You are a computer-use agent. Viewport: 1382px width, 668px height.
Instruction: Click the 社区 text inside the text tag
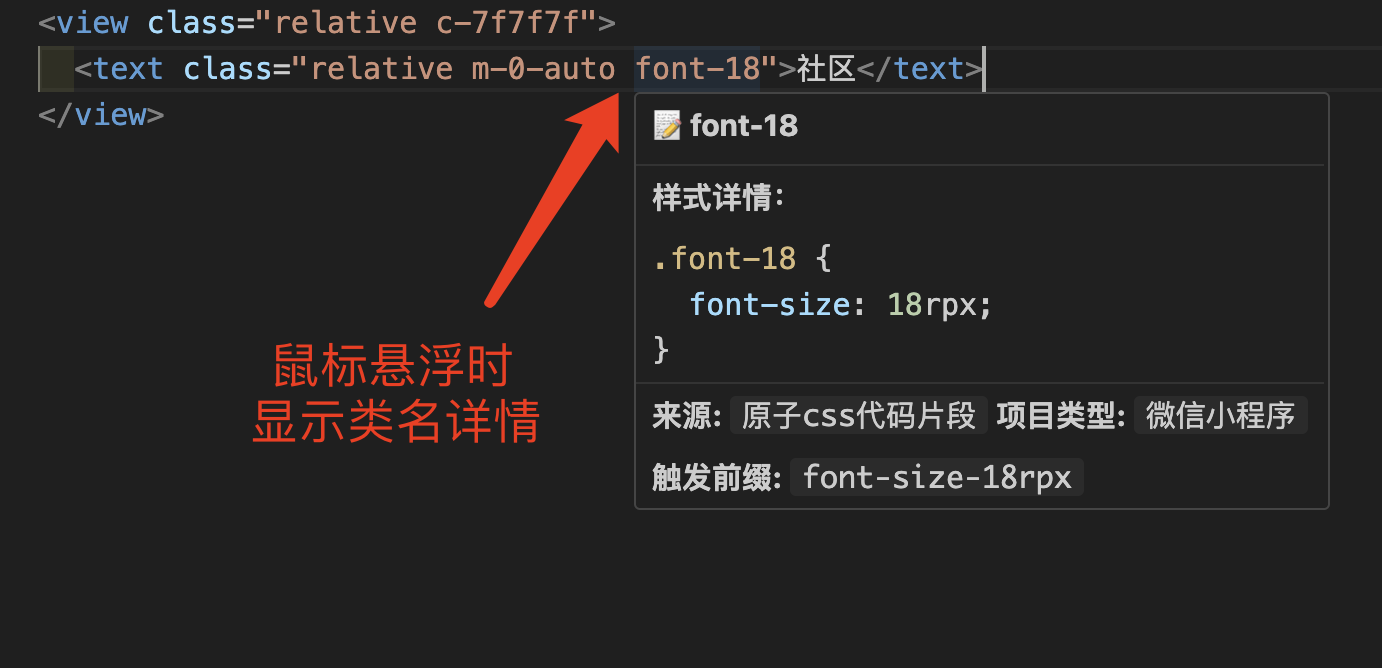tap(826, 68)
